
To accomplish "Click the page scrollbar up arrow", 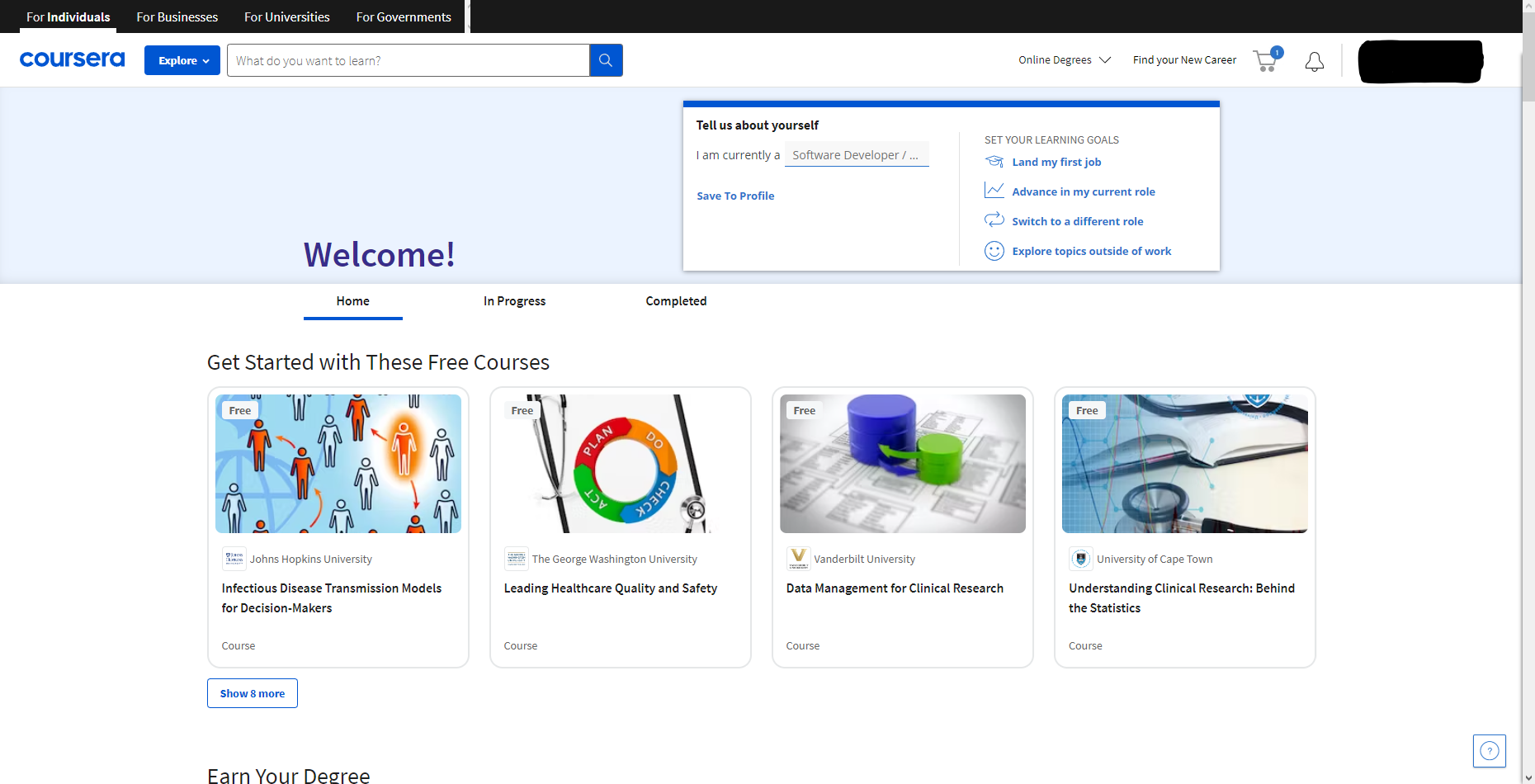I will pyautogui.click(x=1528, y=7).
